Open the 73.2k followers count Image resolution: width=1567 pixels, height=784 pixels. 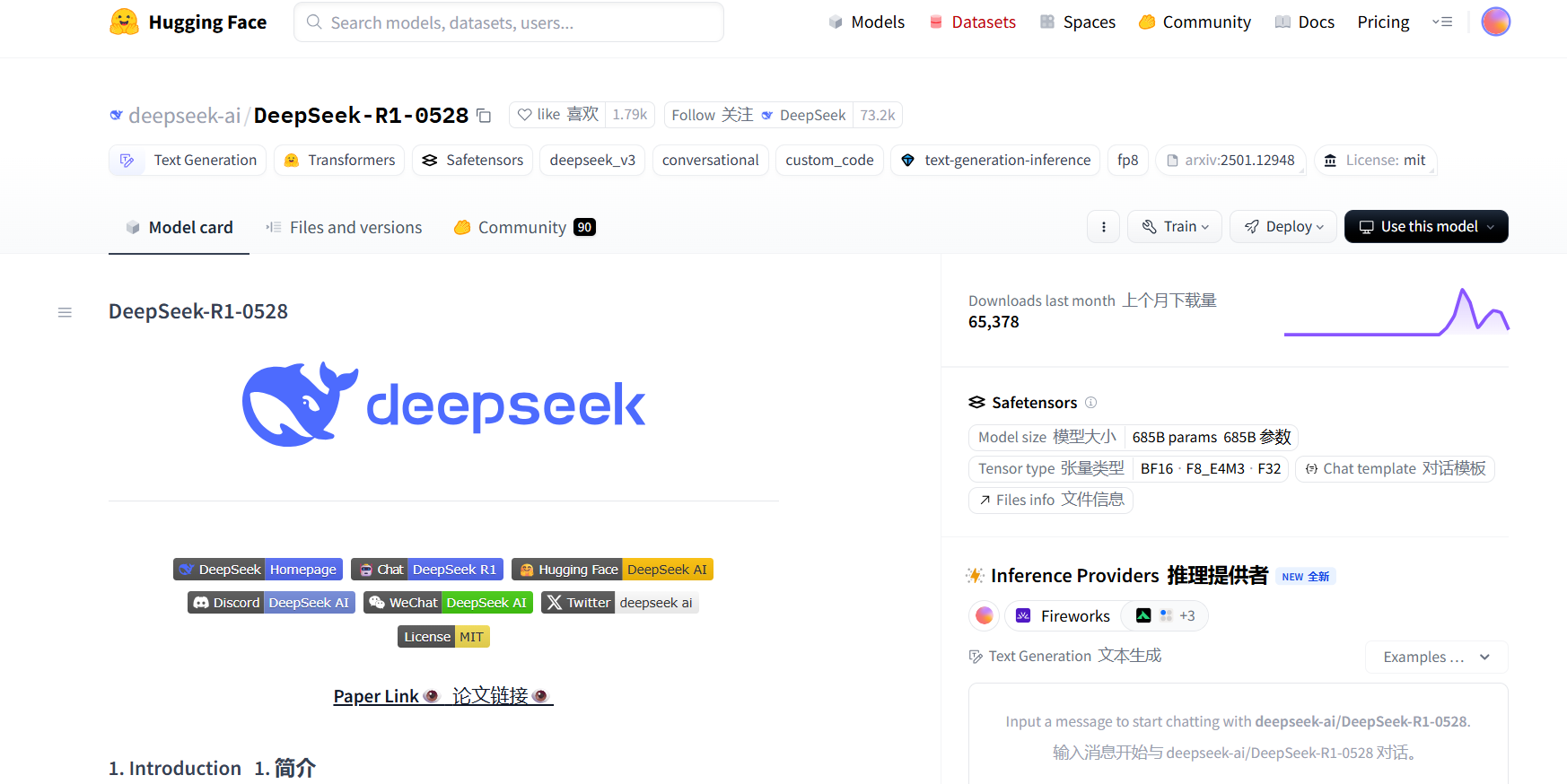(877, 115)
